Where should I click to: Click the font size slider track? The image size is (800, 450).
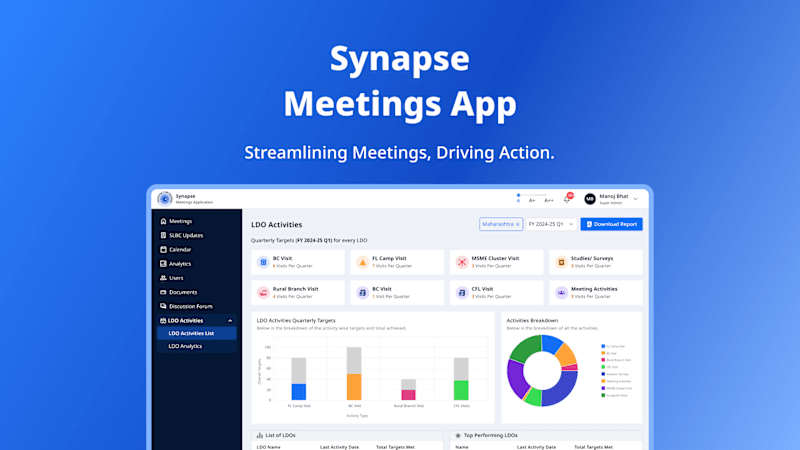point(532,195)
